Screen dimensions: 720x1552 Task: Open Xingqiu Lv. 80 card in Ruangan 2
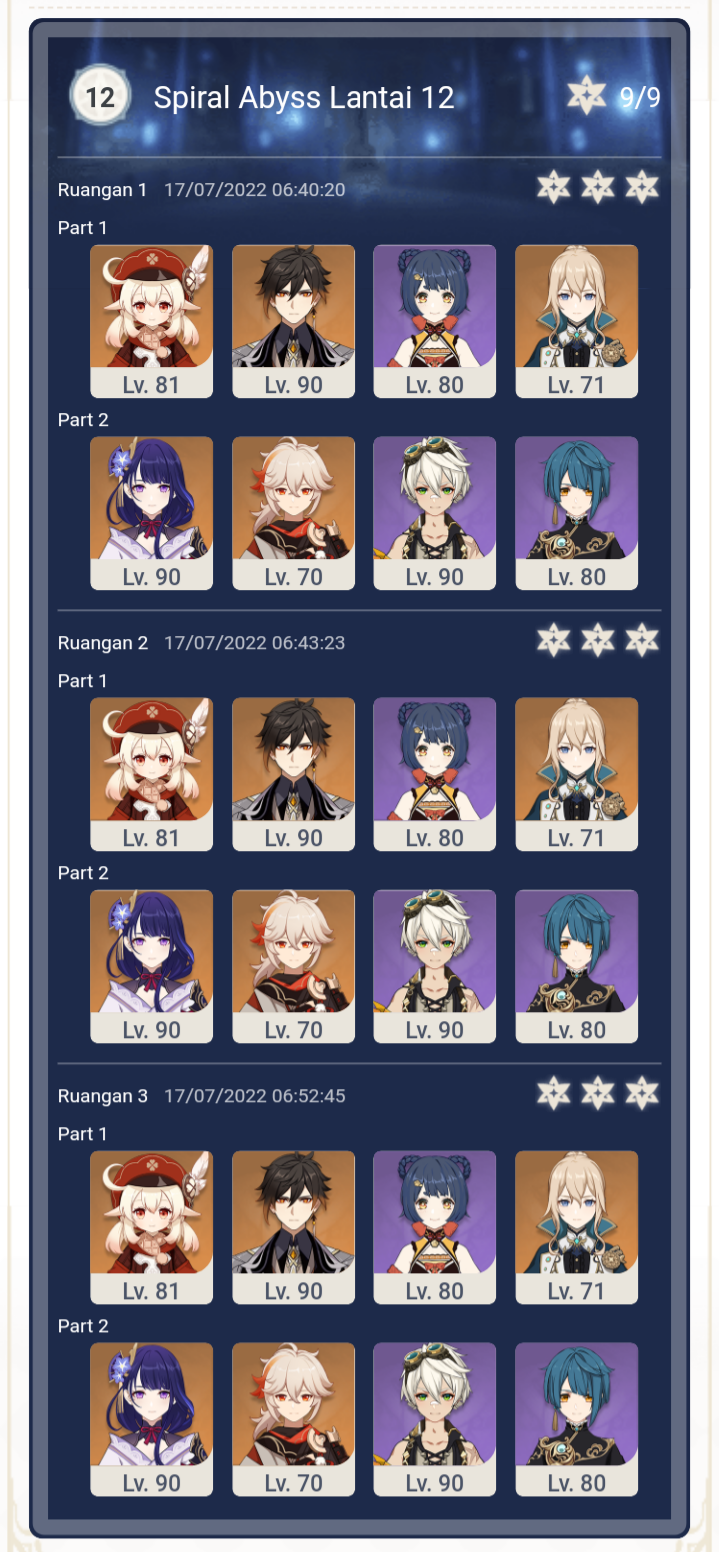click(576, 966)
